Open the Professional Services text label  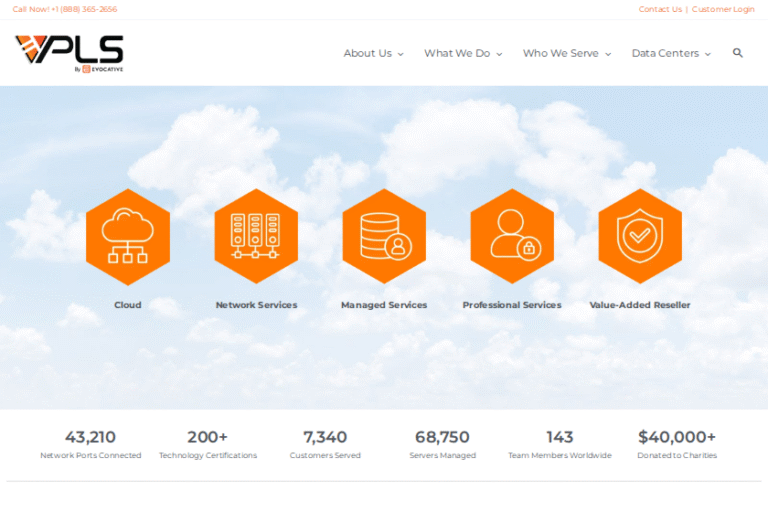(512, 305)
